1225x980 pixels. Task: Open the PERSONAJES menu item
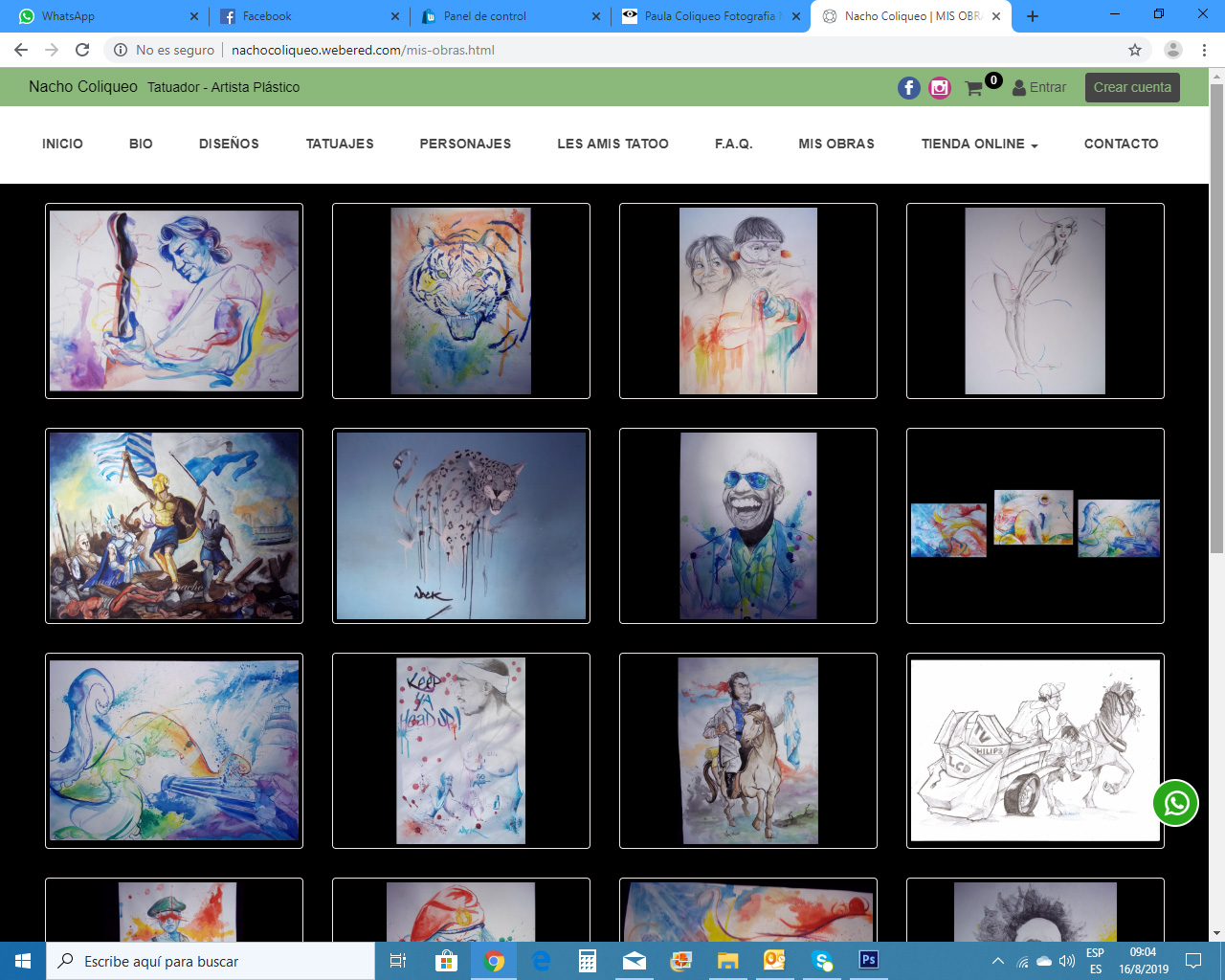(465, 144)
